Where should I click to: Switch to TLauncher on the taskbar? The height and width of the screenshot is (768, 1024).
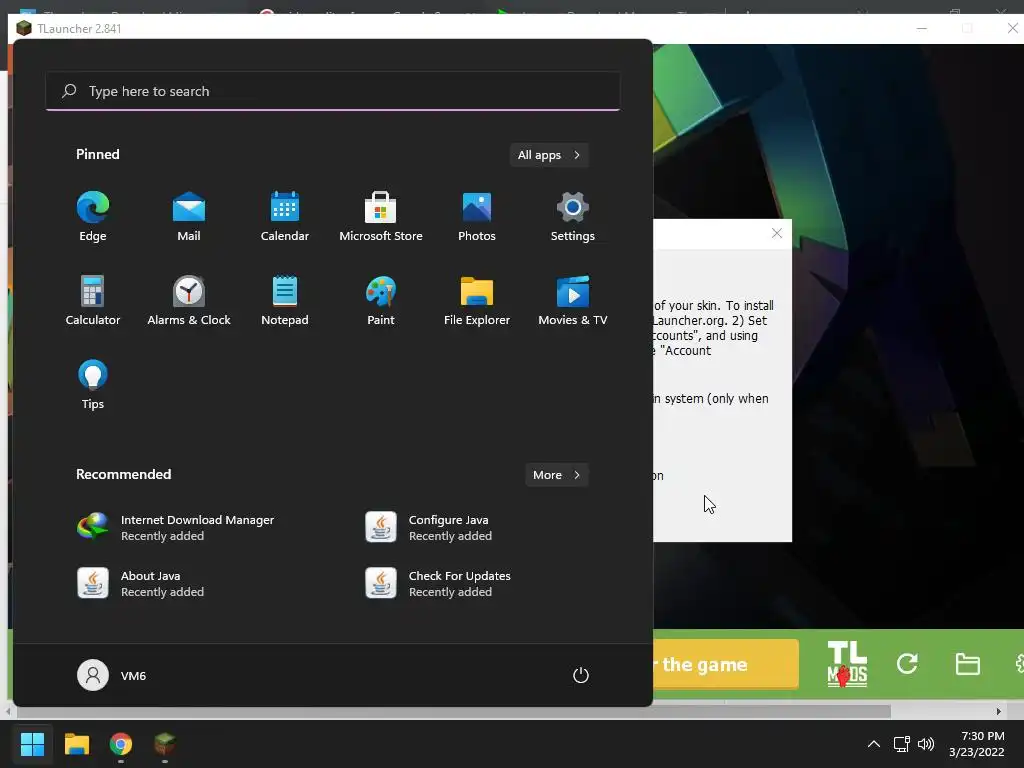click(x=165, y=744)
